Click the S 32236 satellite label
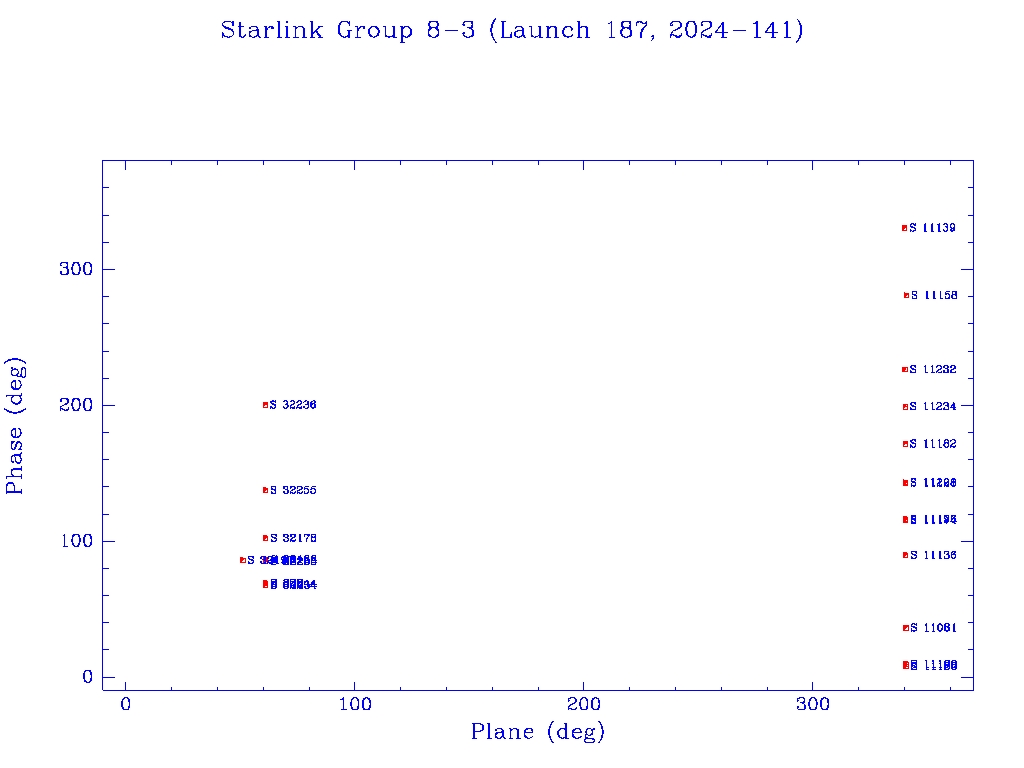1024x768 pixels. click(x=293, y=405)
